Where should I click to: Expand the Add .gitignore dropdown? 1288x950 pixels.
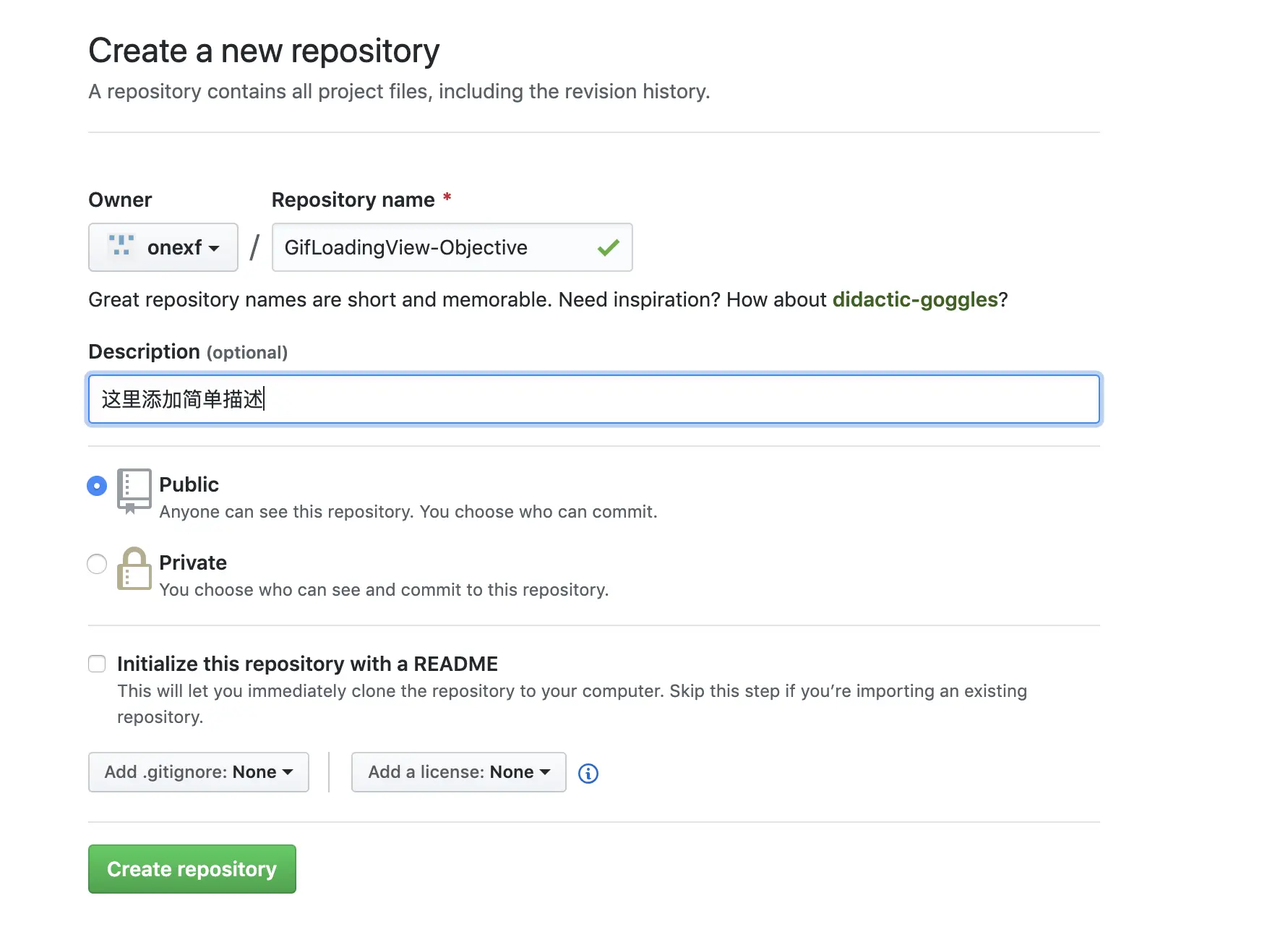pyautogui.click(x=199, y=772)
